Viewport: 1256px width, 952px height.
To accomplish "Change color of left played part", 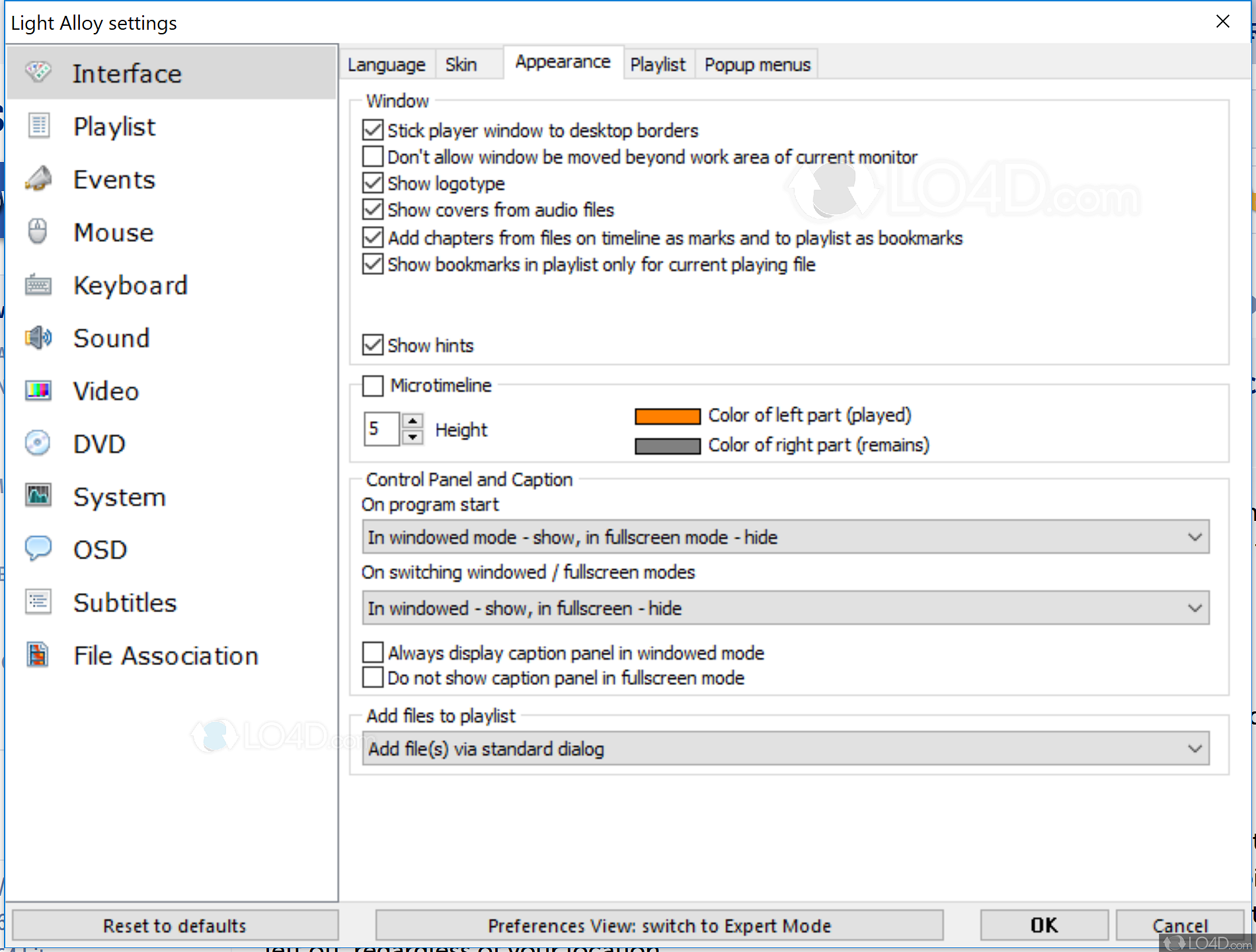I will (x=668, y=416).
